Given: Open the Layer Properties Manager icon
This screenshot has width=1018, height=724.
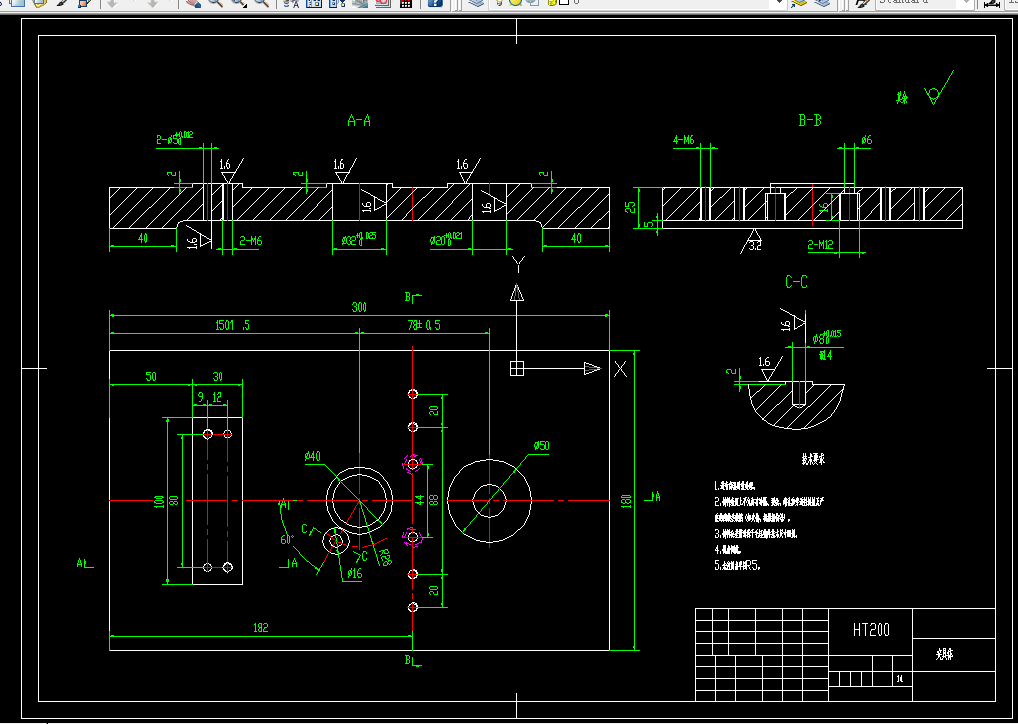Looking at the screenshot, I should tap(477, 3).
